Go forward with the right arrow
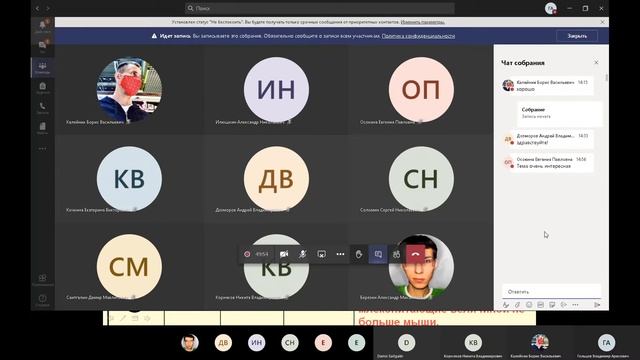The height and width of the screenshot is (360, 640). 48,8
